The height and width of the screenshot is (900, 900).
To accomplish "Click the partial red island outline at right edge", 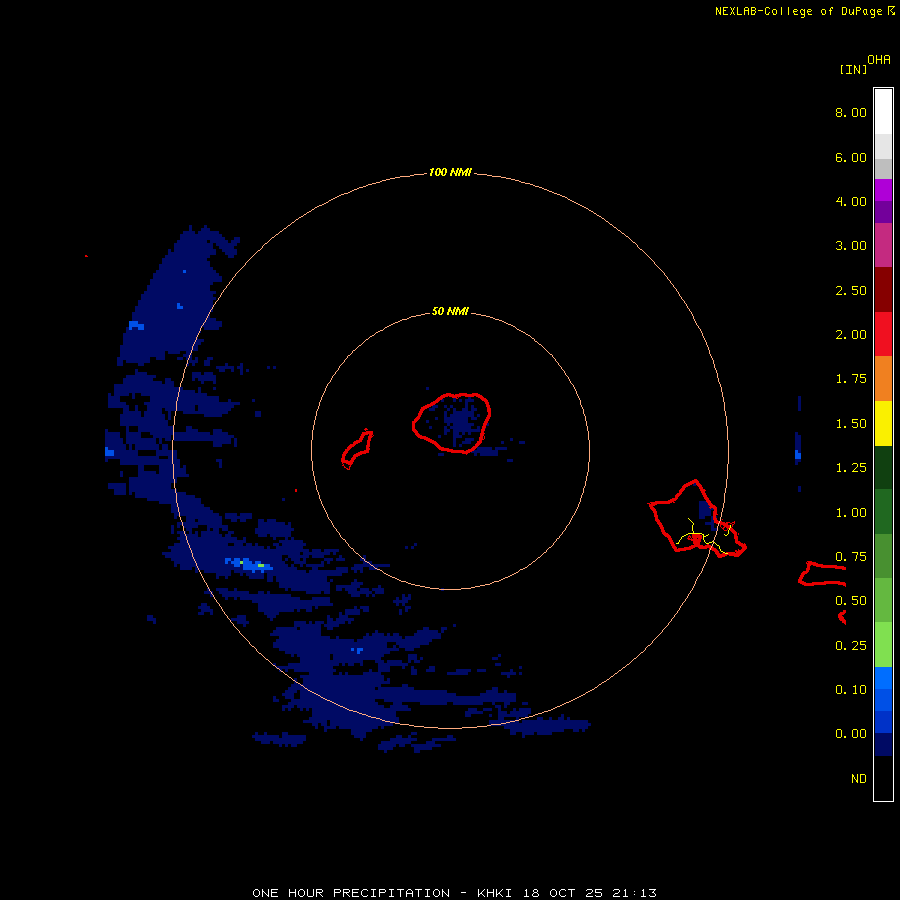I will [822, 574].
